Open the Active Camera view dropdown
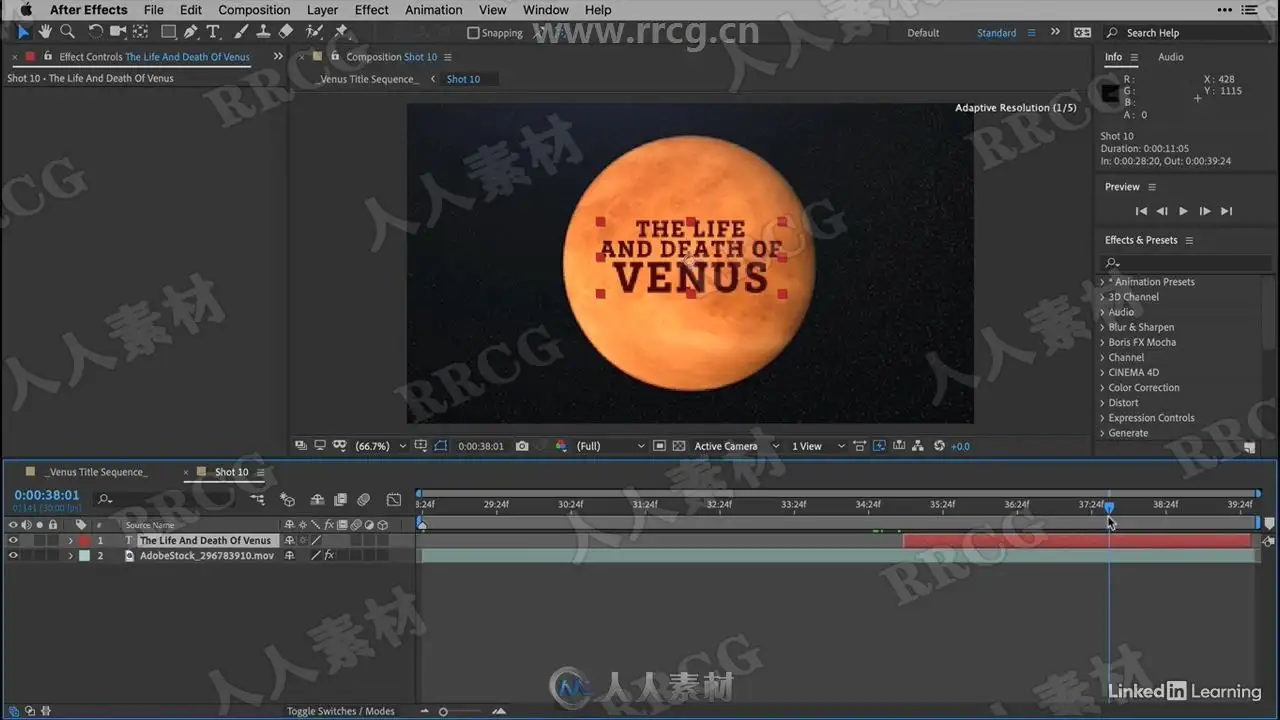Image resolution: width=1280 pixels, height=720 pixels. click(737, 446)
